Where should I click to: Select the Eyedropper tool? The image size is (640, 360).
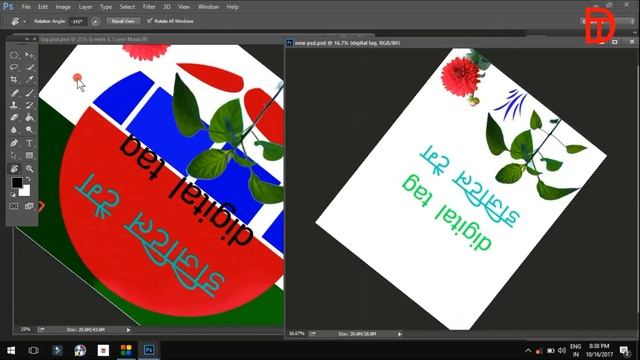(29, 80)
